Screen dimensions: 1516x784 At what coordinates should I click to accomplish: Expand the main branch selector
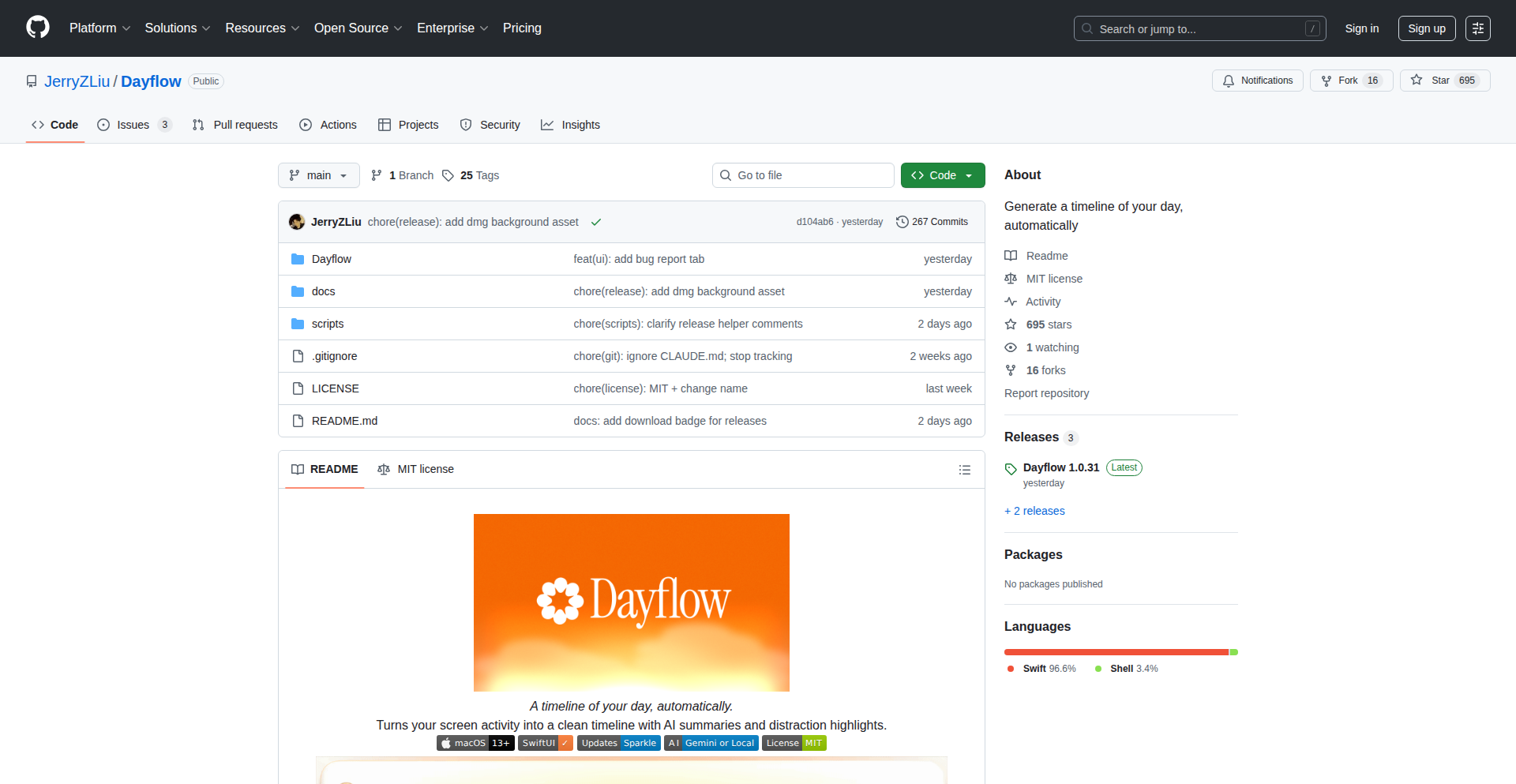319,175
